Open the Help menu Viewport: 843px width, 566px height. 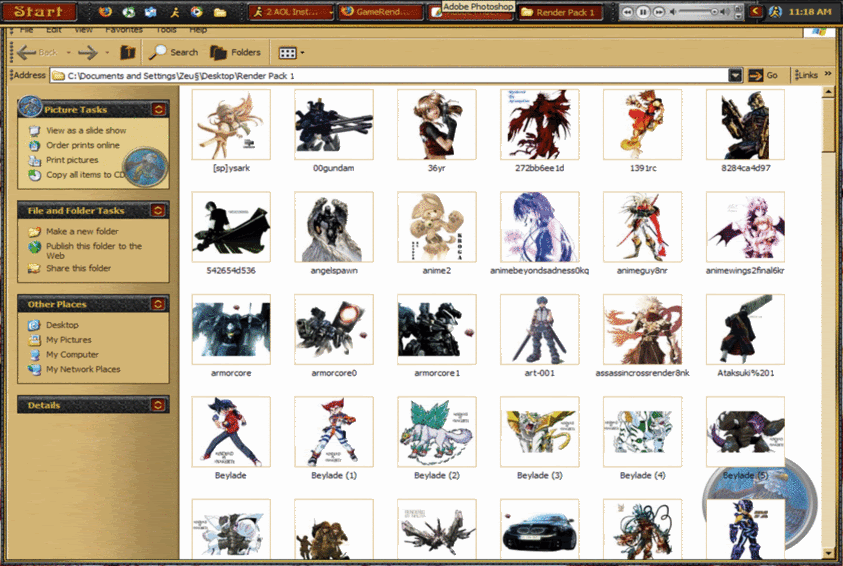click(198, 30)
